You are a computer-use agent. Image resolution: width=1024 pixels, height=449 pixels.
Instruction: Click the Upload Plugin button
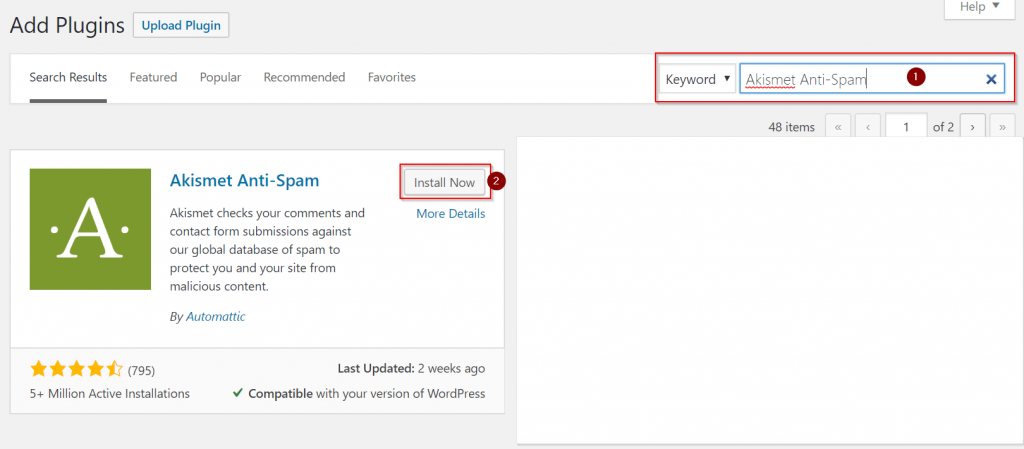(181, 26)
